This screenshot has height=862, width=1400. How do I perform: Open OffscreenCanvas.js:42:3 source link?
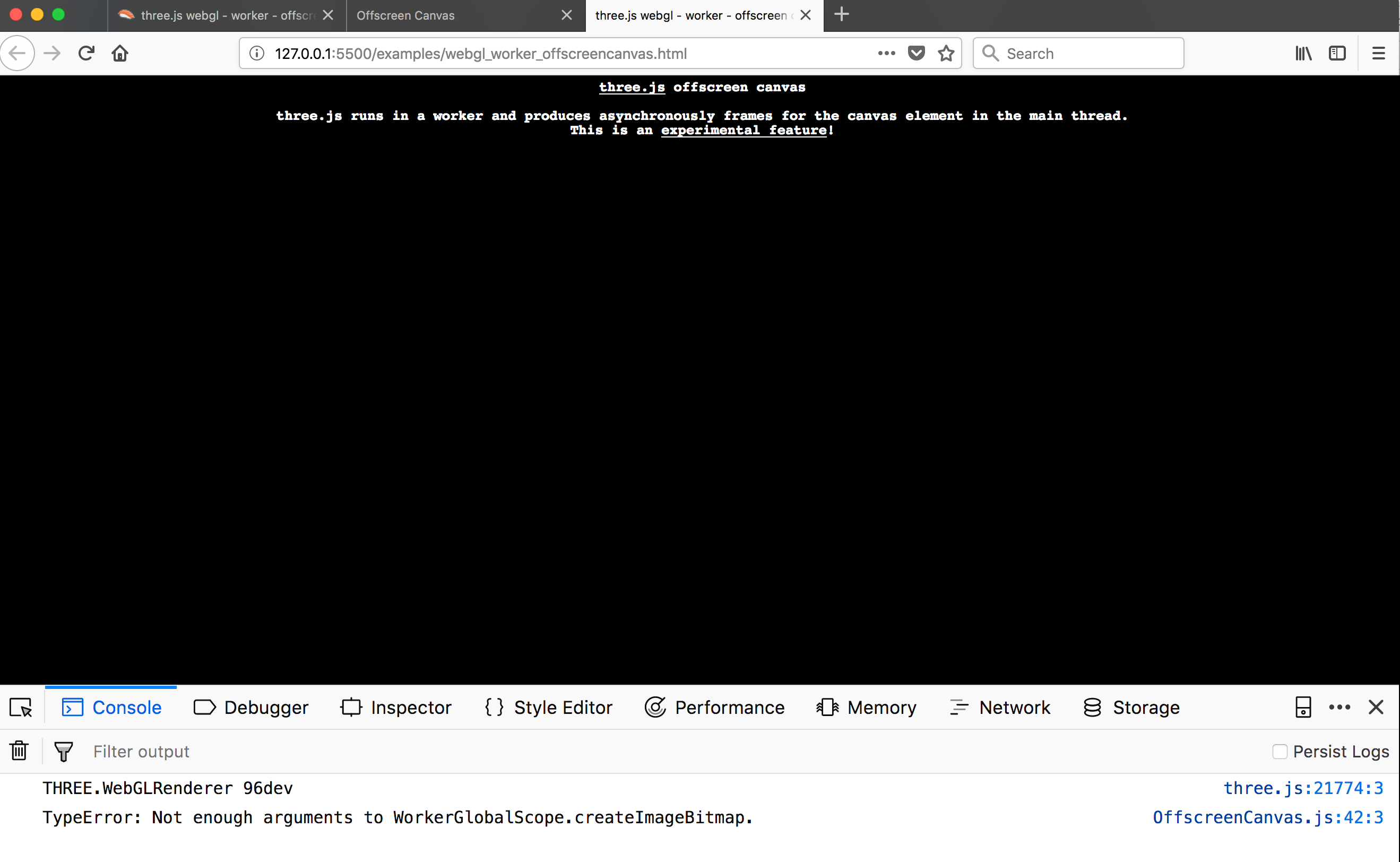click(1268, 817)
